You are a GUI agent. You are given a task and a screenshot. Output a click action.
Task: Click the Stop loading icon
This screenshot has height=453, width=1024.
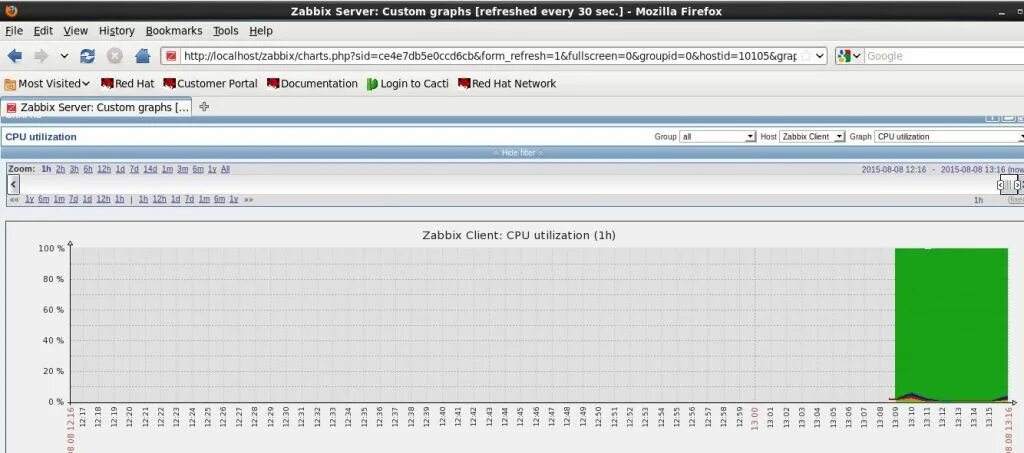pos(115,56)
